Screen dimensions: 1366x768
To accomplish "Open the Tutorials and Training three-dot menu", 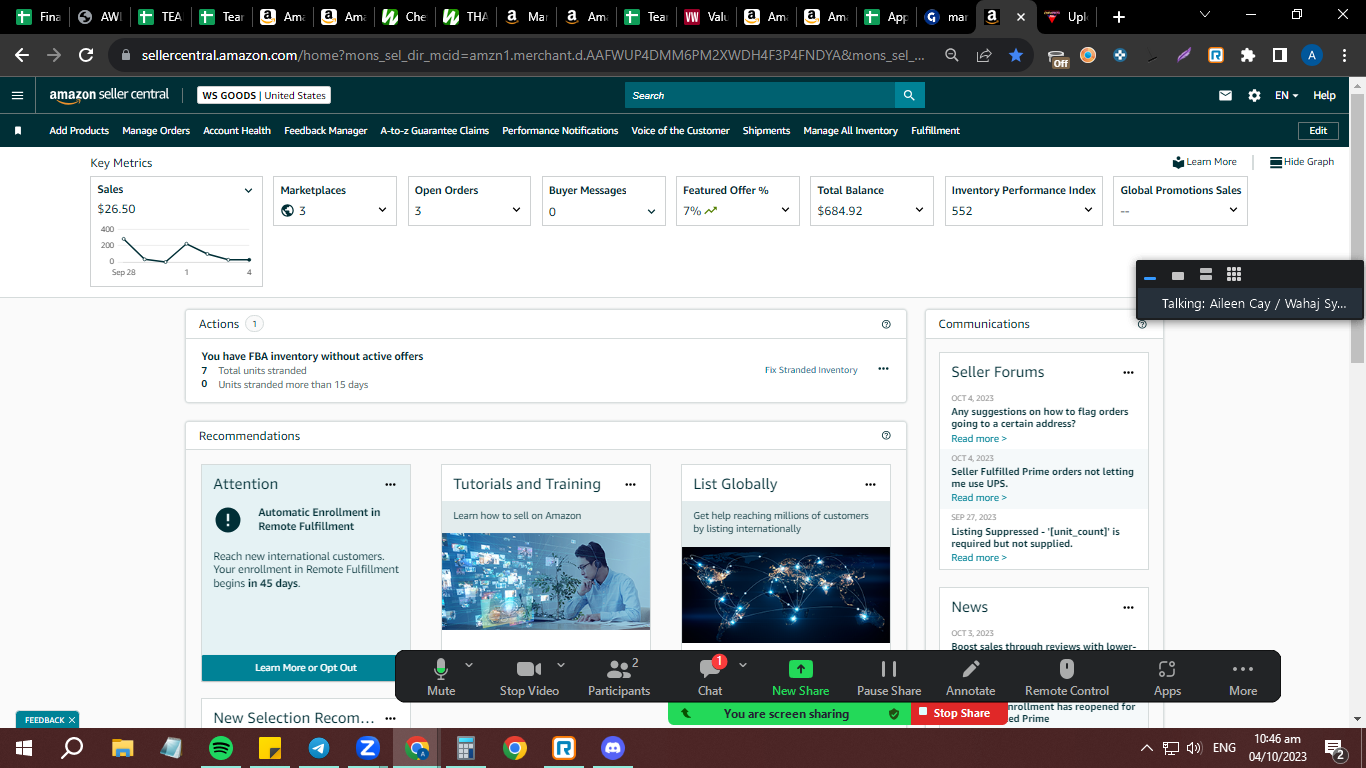I will click(630, 484).
